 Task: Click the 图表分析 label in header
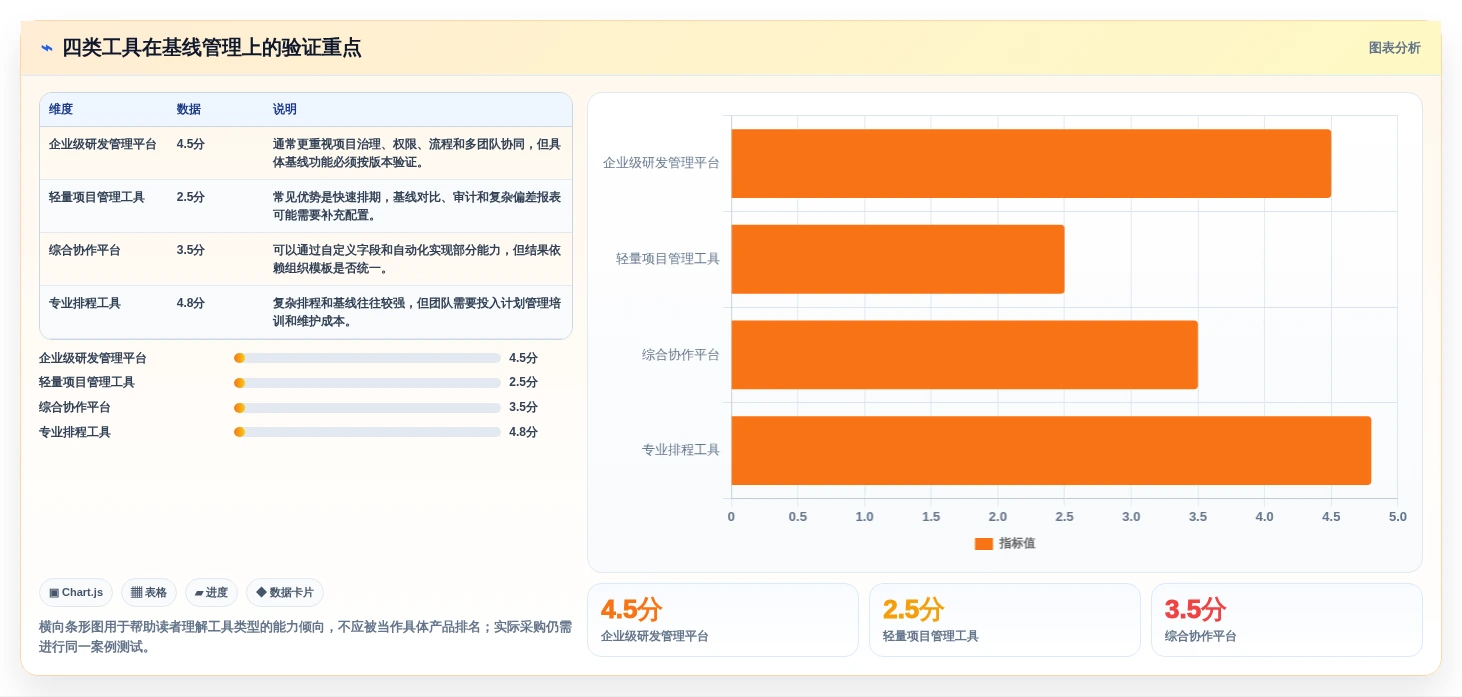pos(1394,48)
